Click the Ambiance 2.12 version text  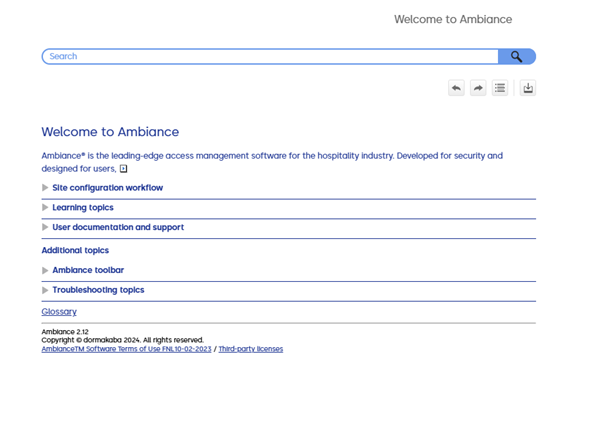(x=65, y=332)
